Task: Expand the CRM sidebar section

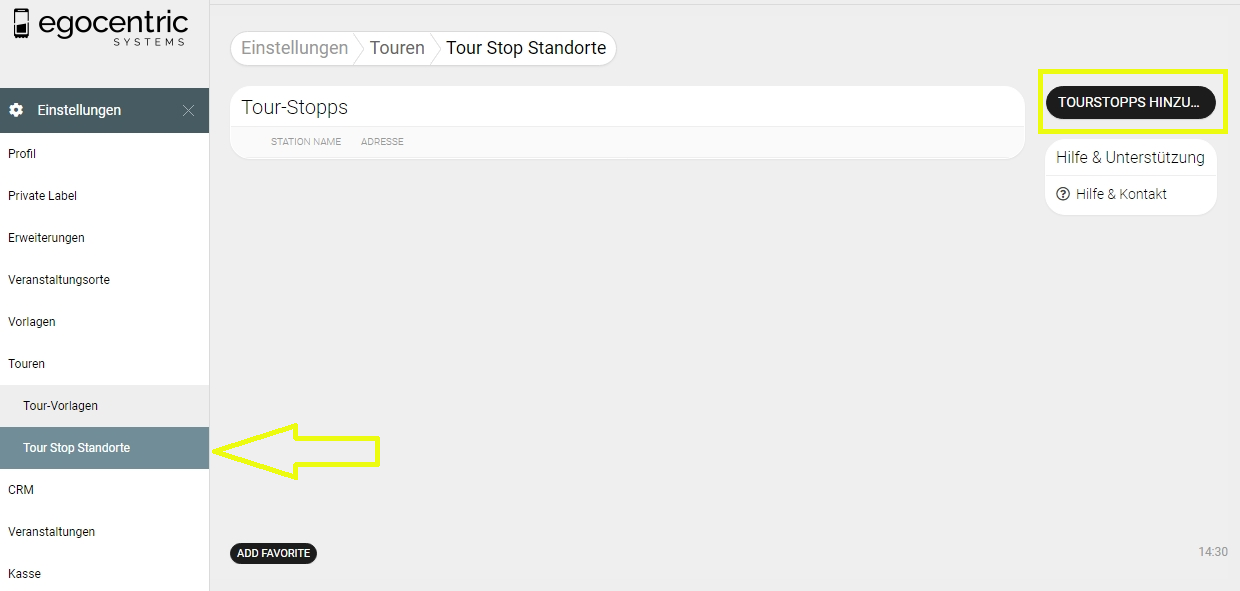Action: [21, 490]
